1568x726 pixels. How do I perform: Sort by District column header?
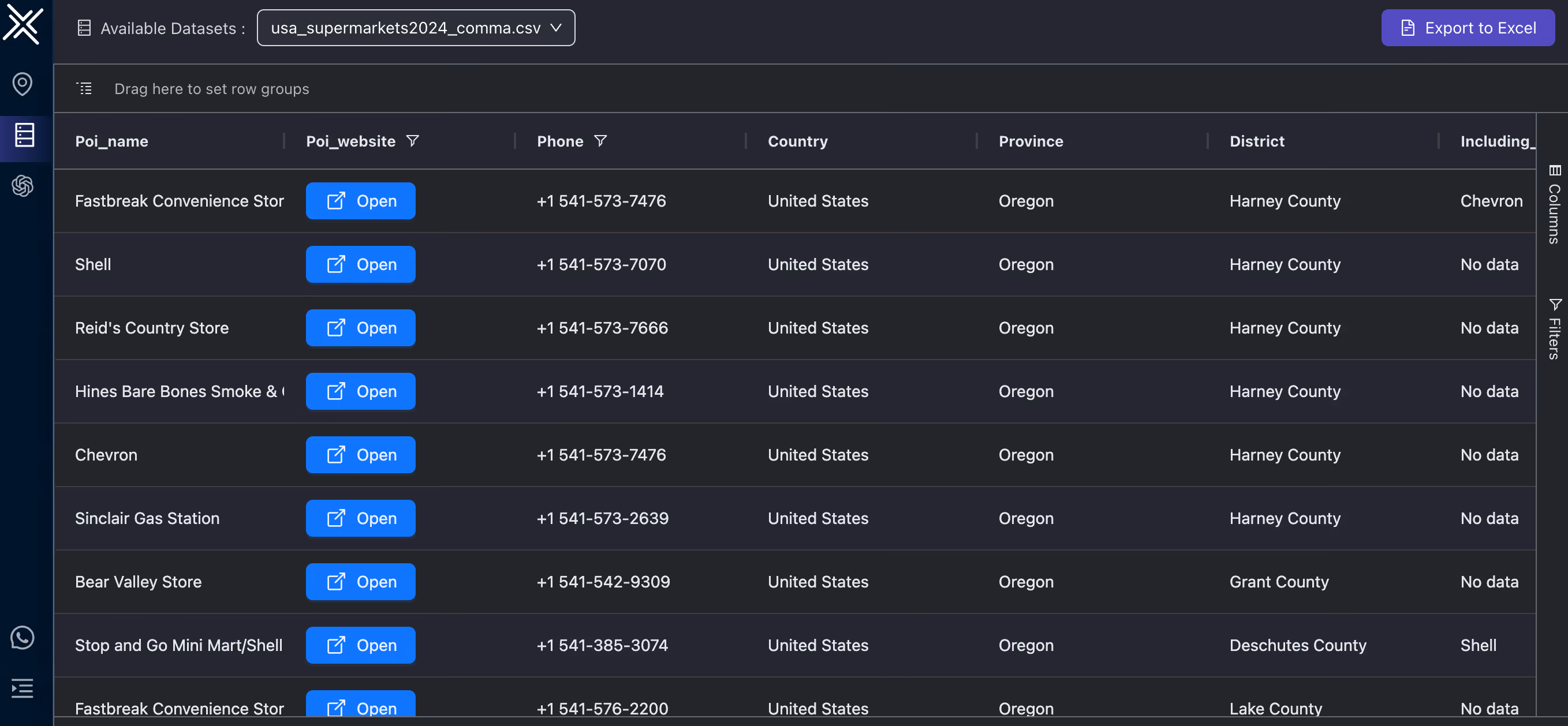tap(1256, 141)
